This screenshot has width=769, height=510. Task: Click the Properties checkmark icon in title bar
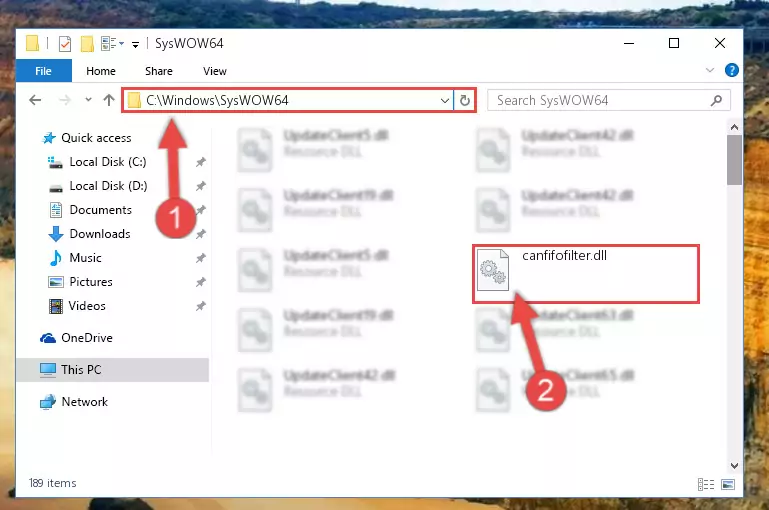(x=65, y=44)
